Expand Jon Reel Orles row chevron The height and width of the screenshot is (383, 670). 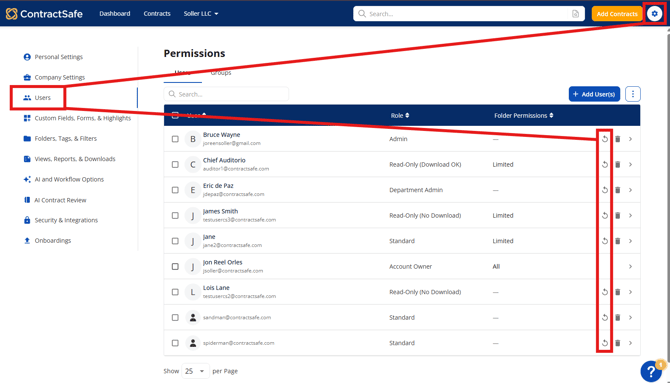tap(630, 266)
